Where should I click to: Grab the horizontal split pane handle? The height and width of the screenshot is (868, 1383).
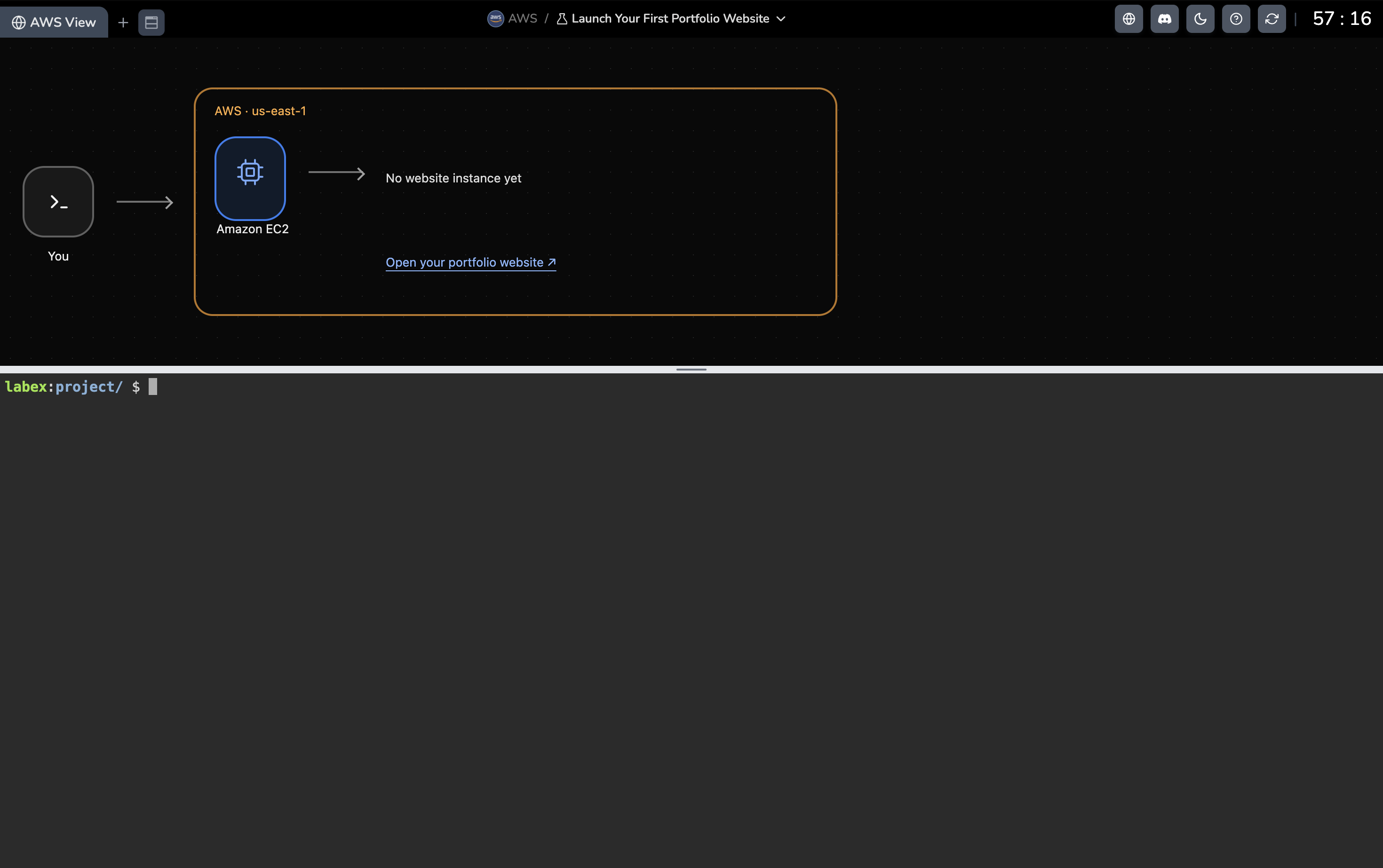[x=691, y=369]
